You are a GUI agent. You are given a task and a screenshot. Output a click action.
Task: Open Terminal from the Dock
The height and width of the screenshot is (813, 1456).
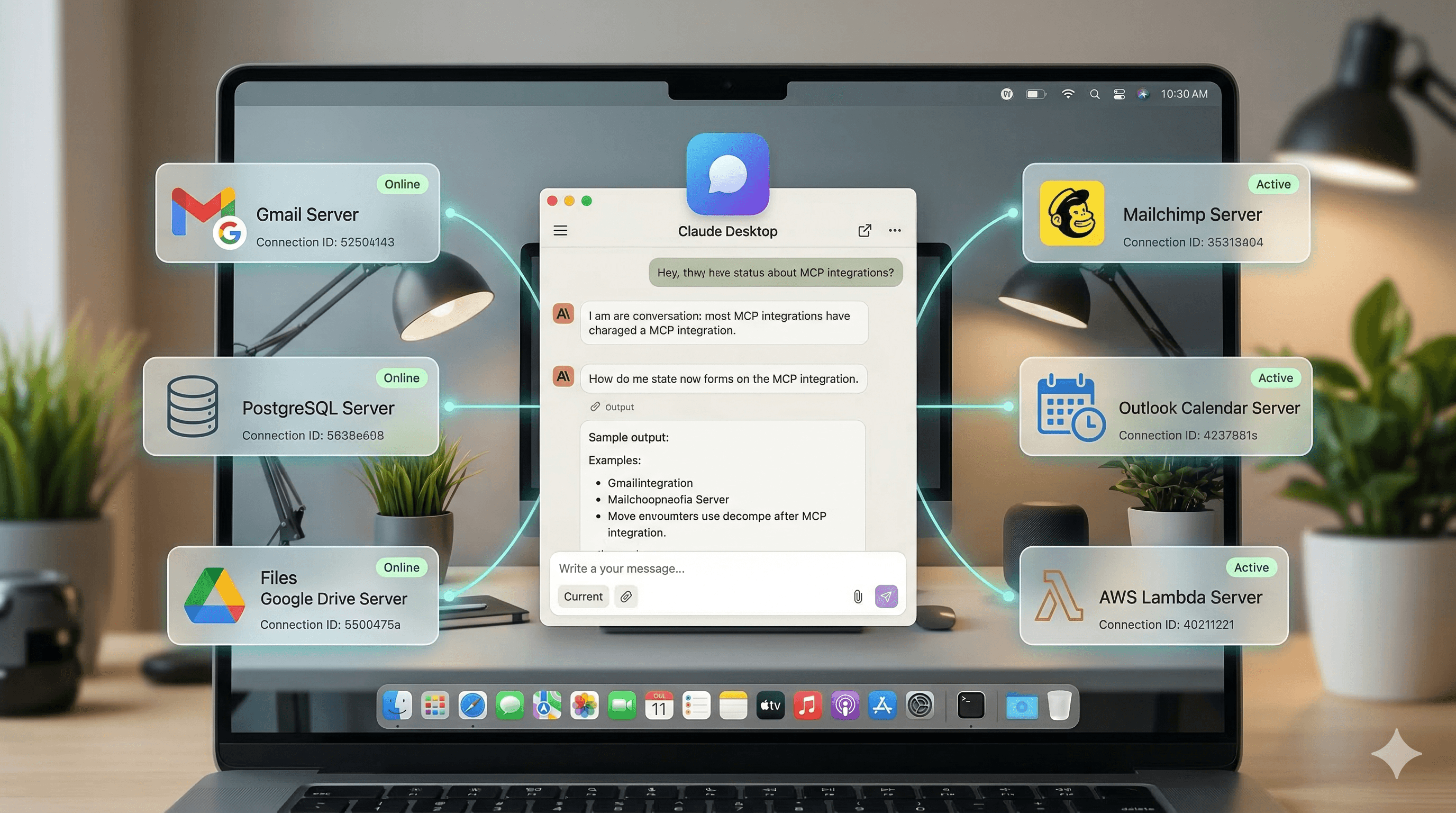click(x=970, y=706)
